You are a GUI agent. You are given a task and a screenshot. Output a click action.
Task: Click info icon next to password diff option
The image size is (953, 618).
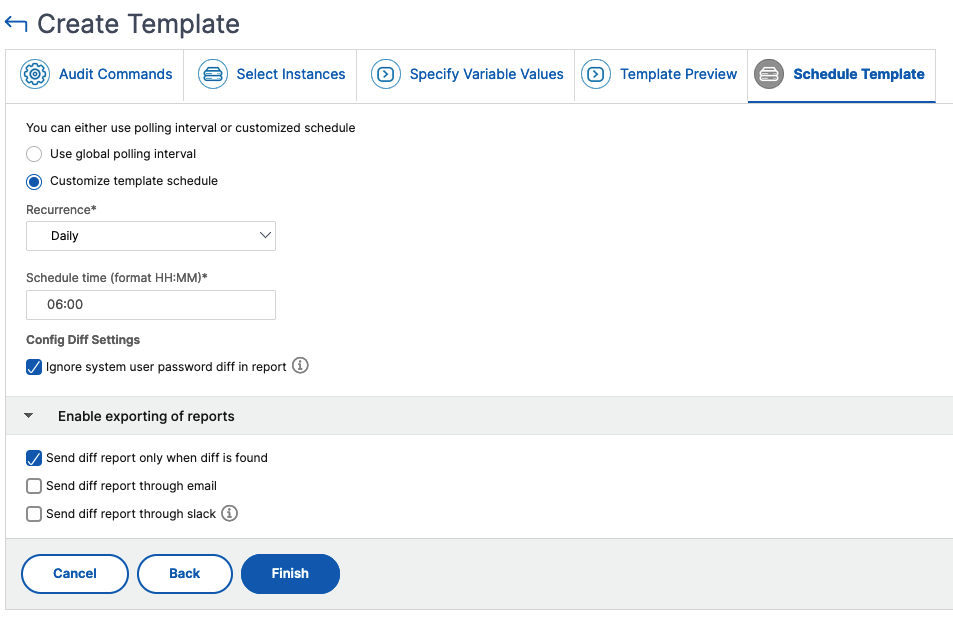(300, 366)
